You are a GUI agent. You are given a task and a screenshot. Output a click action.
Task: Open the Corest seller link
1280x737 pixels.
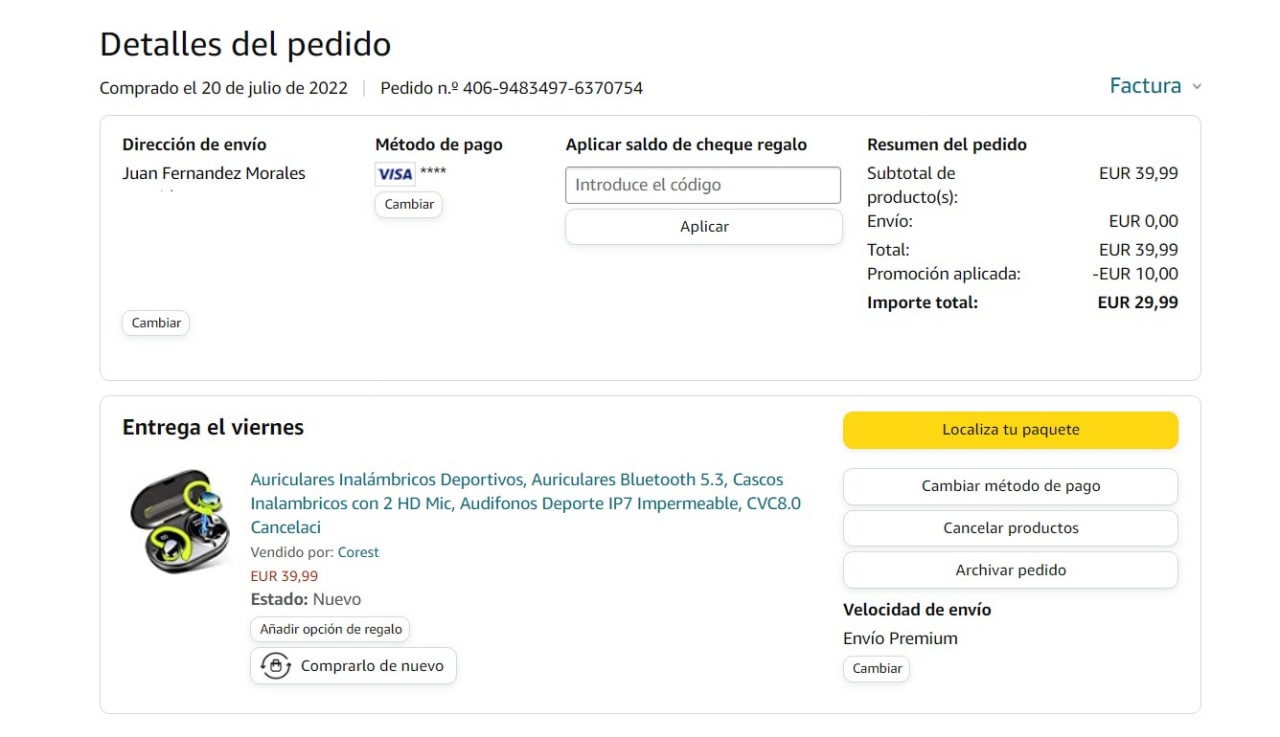[358, 552]
